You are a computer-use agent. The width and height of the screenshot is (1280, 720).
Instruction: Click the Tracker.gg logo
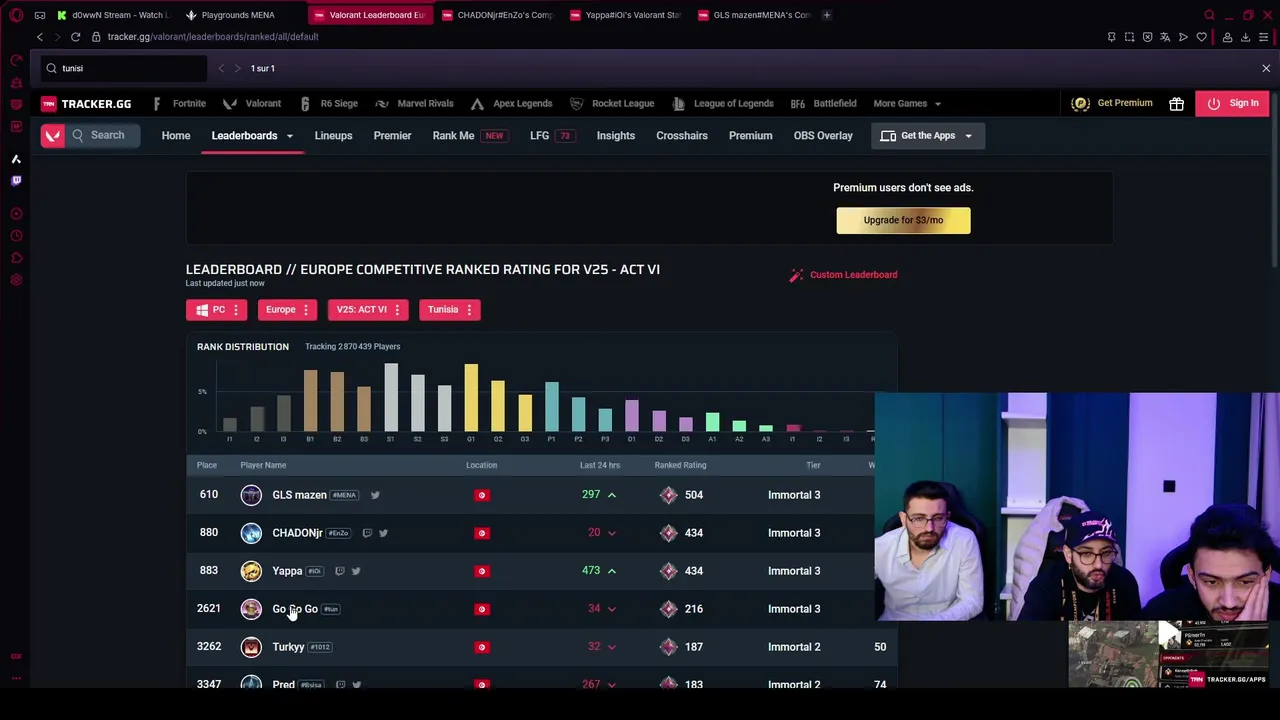tap(86, 103)
